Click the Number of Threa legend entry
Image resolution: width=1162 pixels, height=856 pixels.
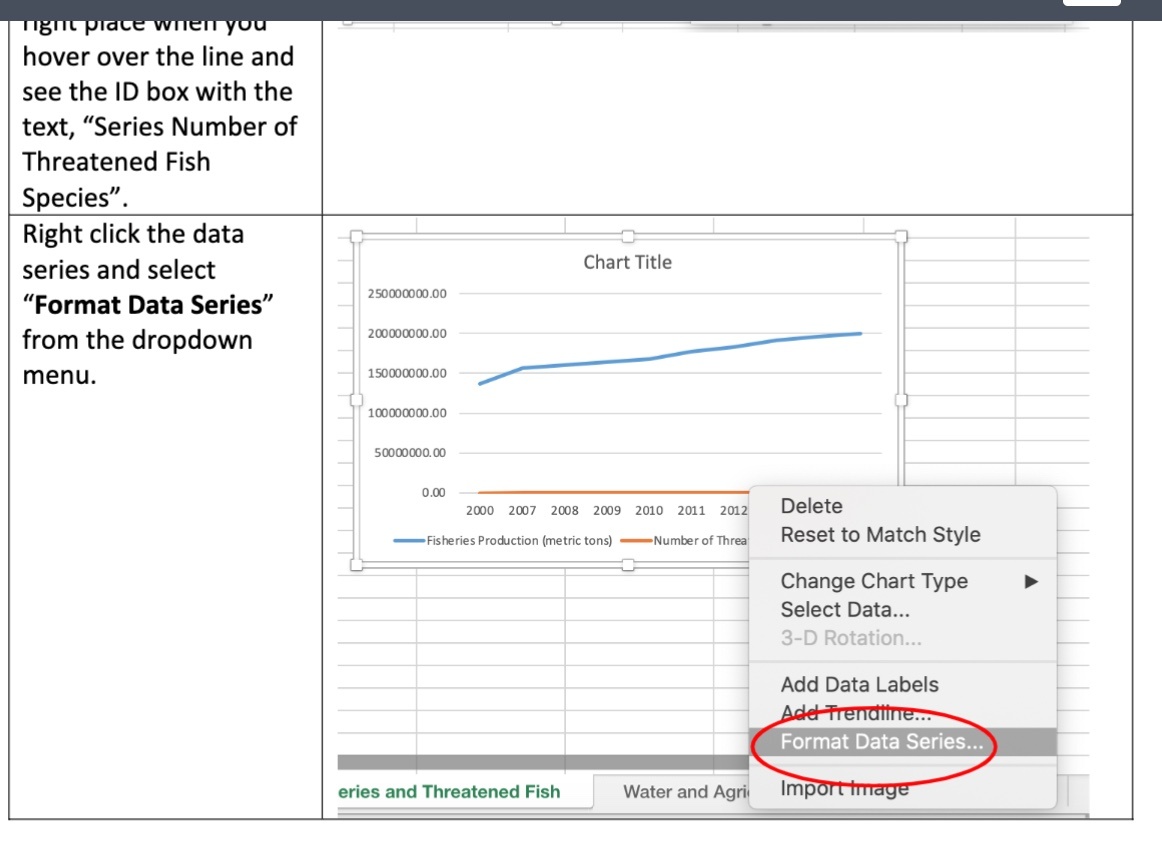click(684, 541)
